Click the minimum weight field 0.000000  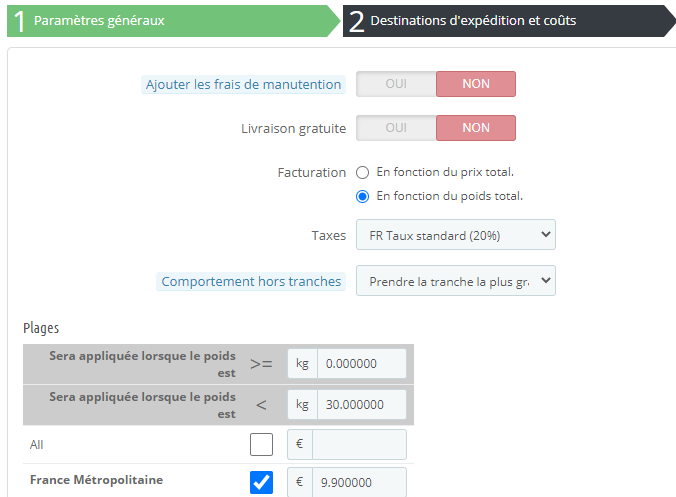(x=361, y=364)
